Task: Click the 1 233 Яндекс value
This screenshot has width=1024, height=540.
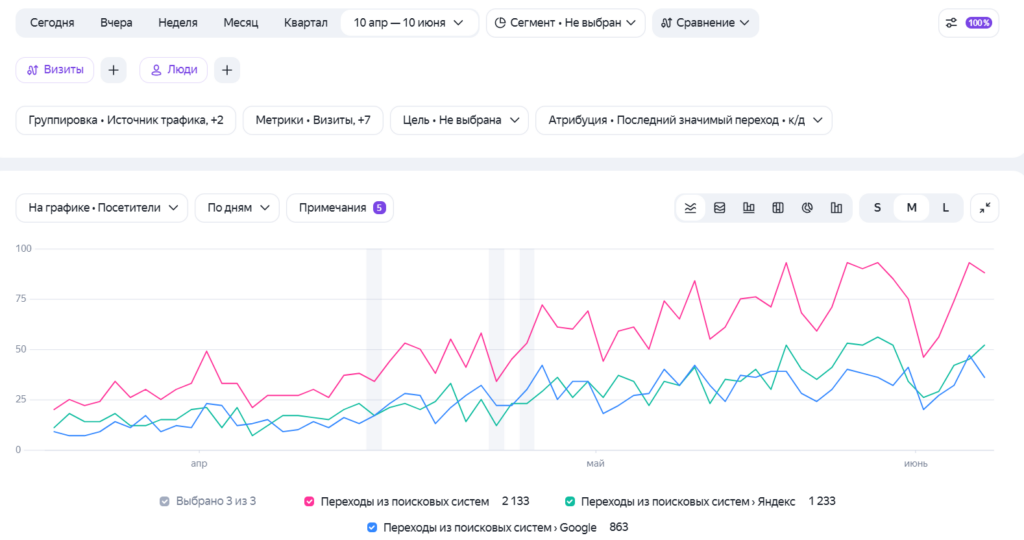Action: 822,501
